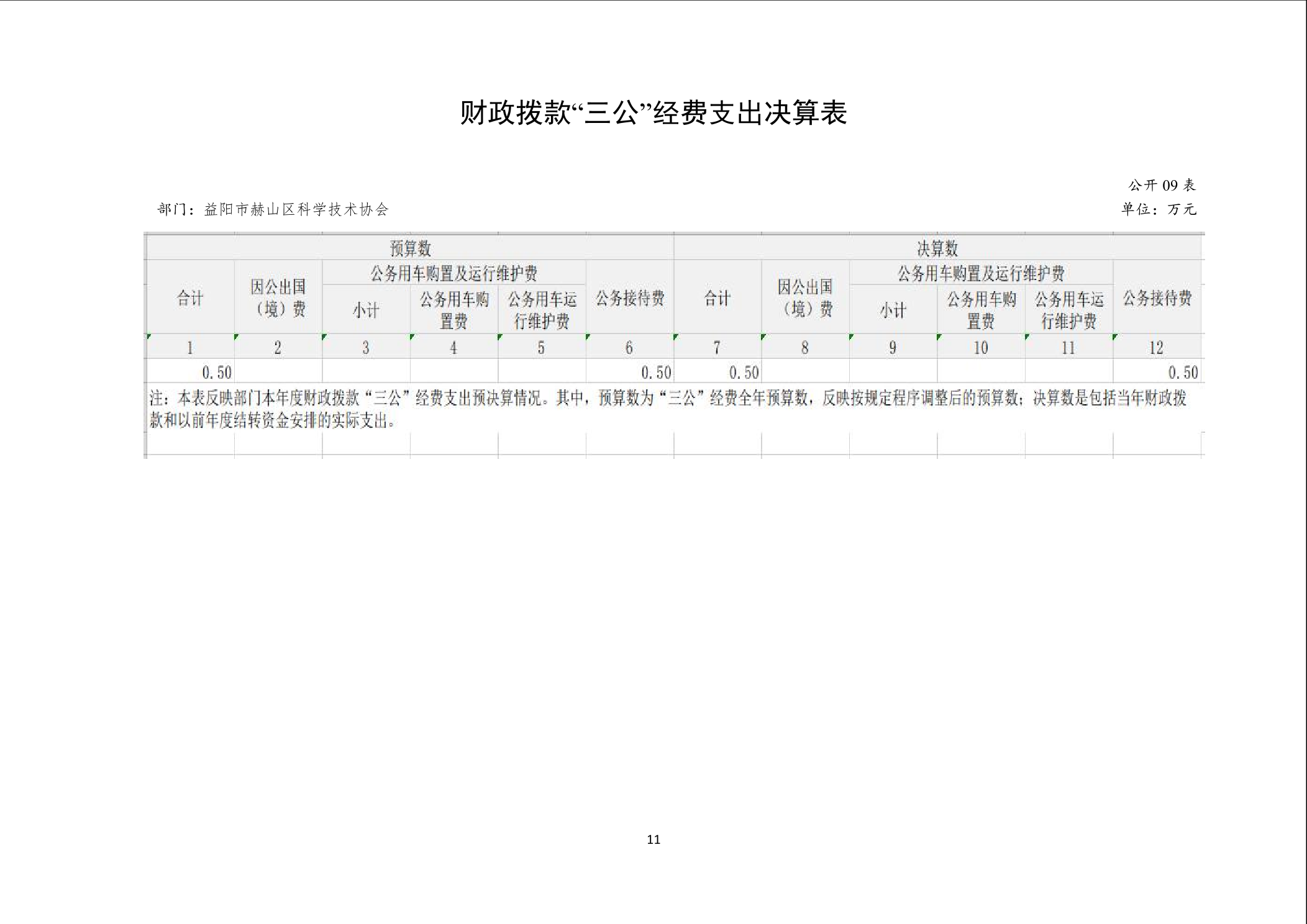Click the 合计 header under 决算数
This screenshot has height=924, width=1307.
pyautogui.click(x=717, y=298)
